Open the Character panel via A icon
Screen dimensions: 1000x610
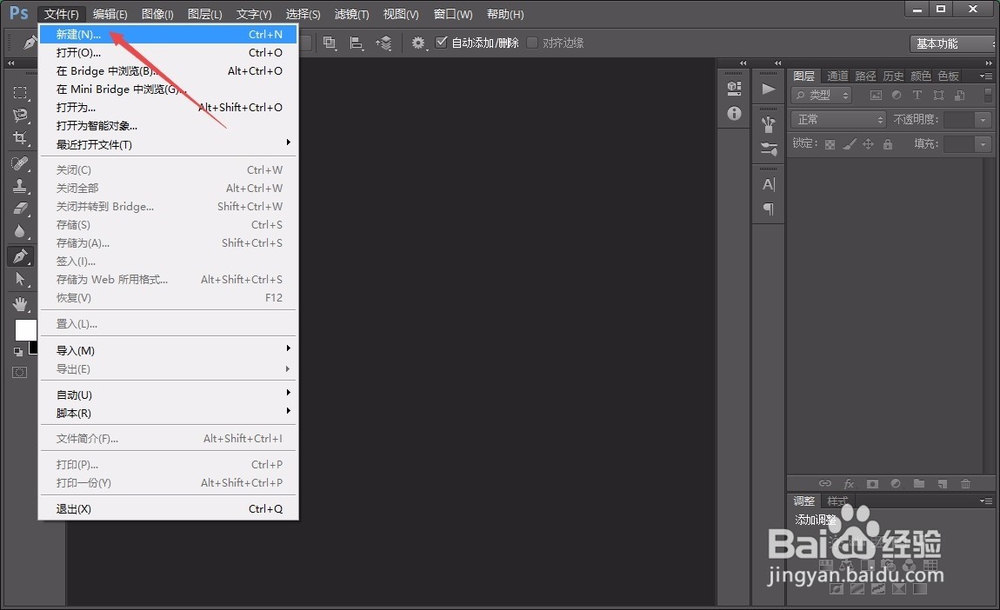768,183
